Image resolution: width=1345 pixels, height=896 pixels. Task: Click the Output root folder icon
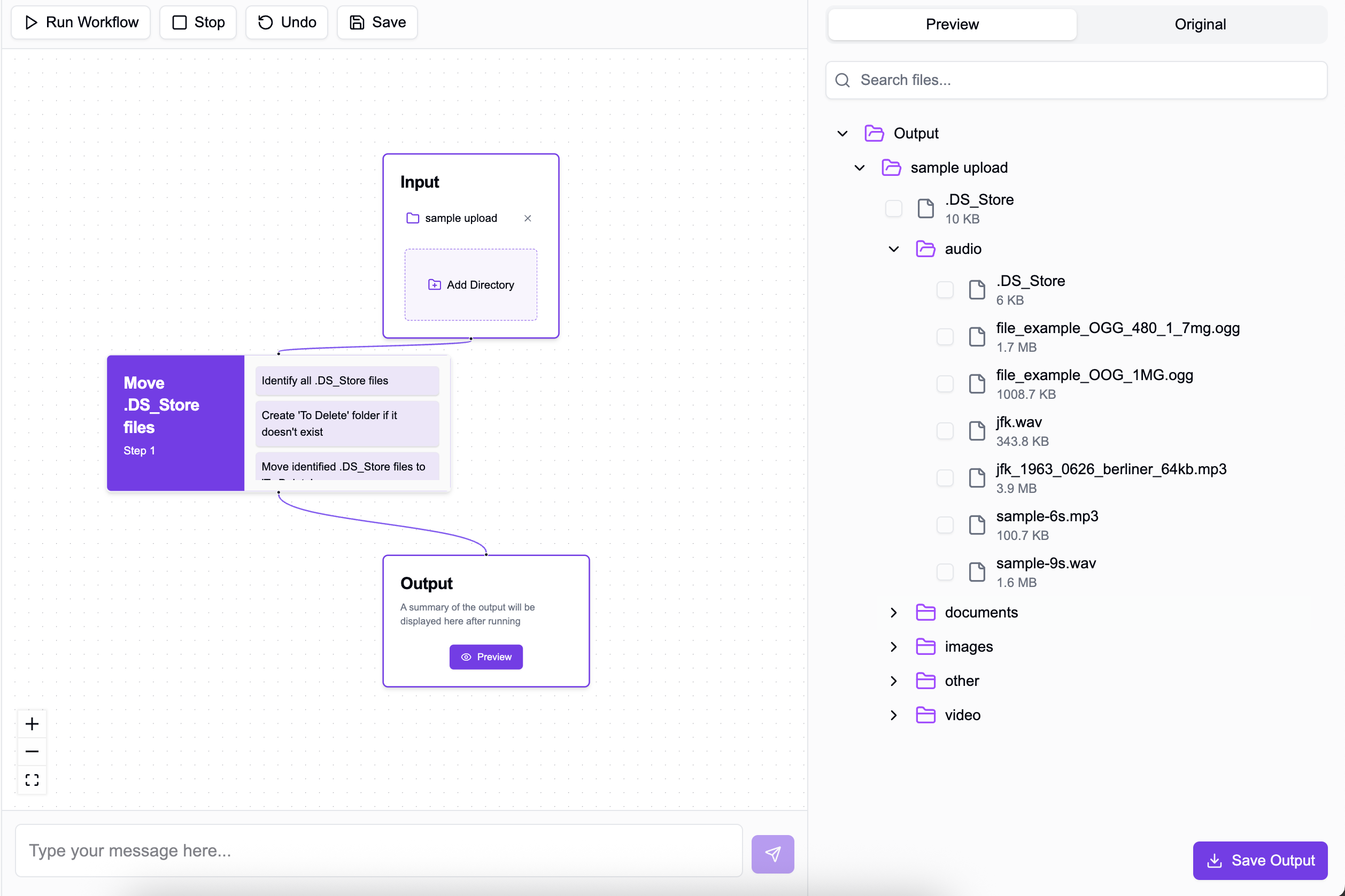coord(874,133)
